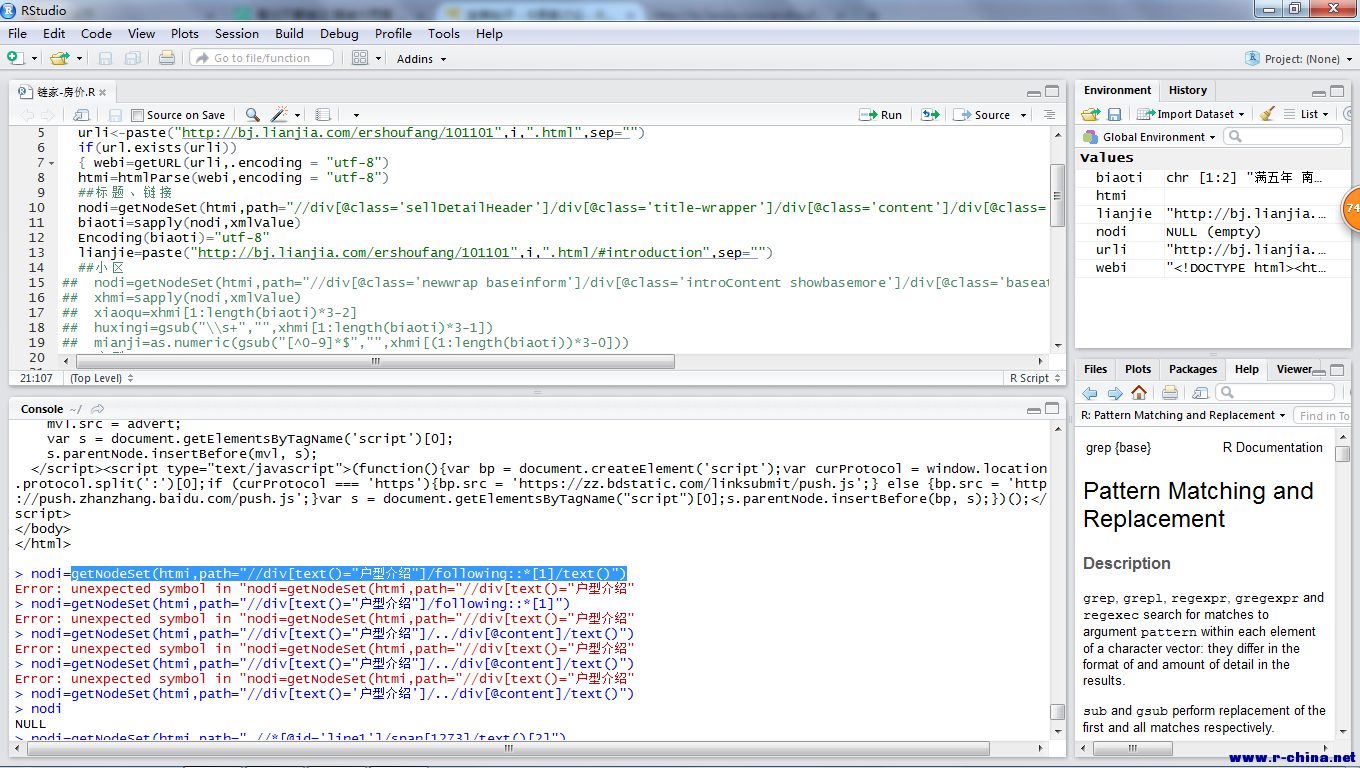This screenshot has width=1360, height=768.
Task: Print the current file from main toolbar
Action: tap(166, 58)
